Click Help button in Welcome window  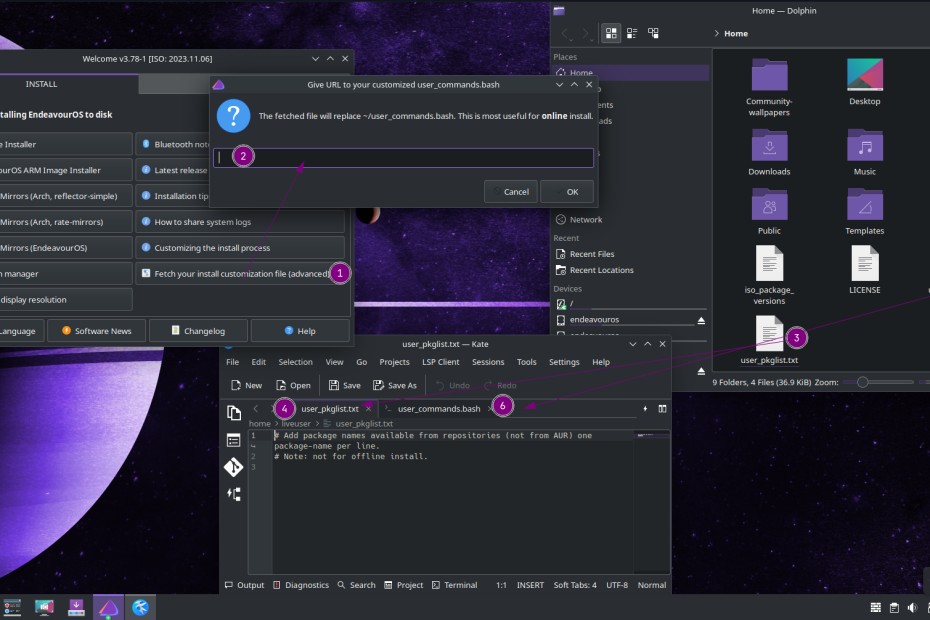coord(300,331)
